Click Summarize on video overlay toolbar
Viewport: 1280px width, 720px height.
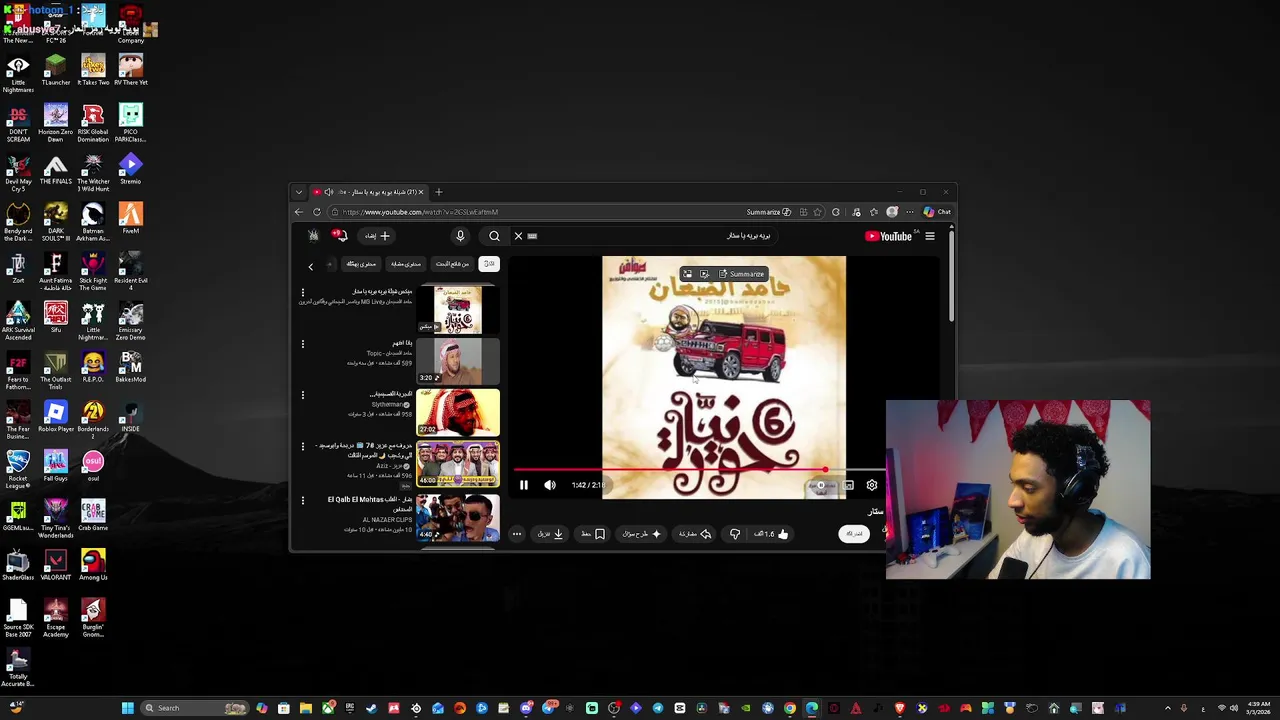click(741, 274)
